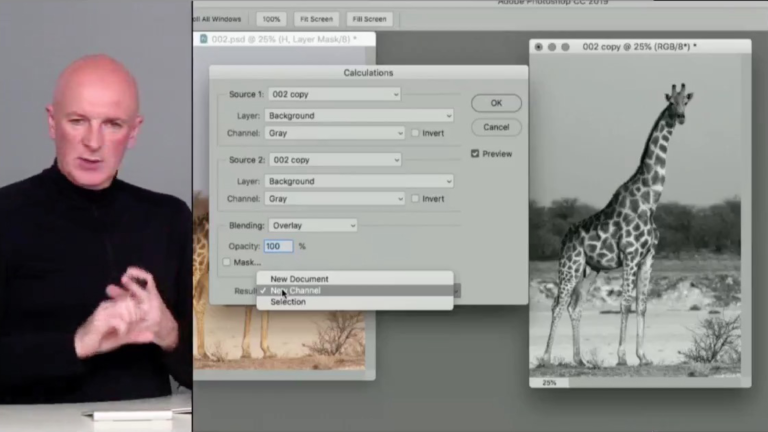Click the Fill Screen button
Viewport: 768px width, 432px height.
pyautogui.click(x=368, y=19)
